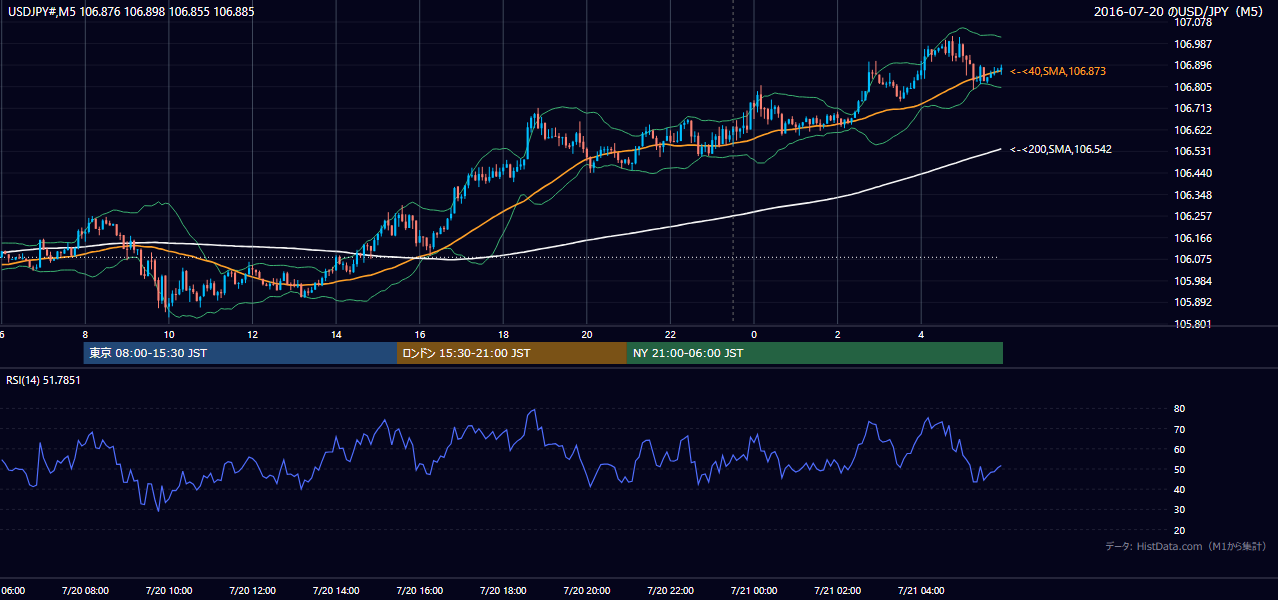The width and height of the screenshot is (1278, 600).
Task: Click the 7/21 00:00 time axis label
Action: (754, 590)
